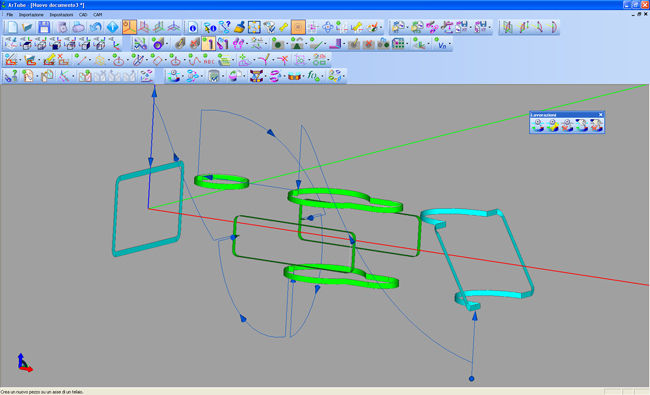Open the Impostazioni menu
The height and width of the screenshot is (395, 650).
tap(61, 15)
